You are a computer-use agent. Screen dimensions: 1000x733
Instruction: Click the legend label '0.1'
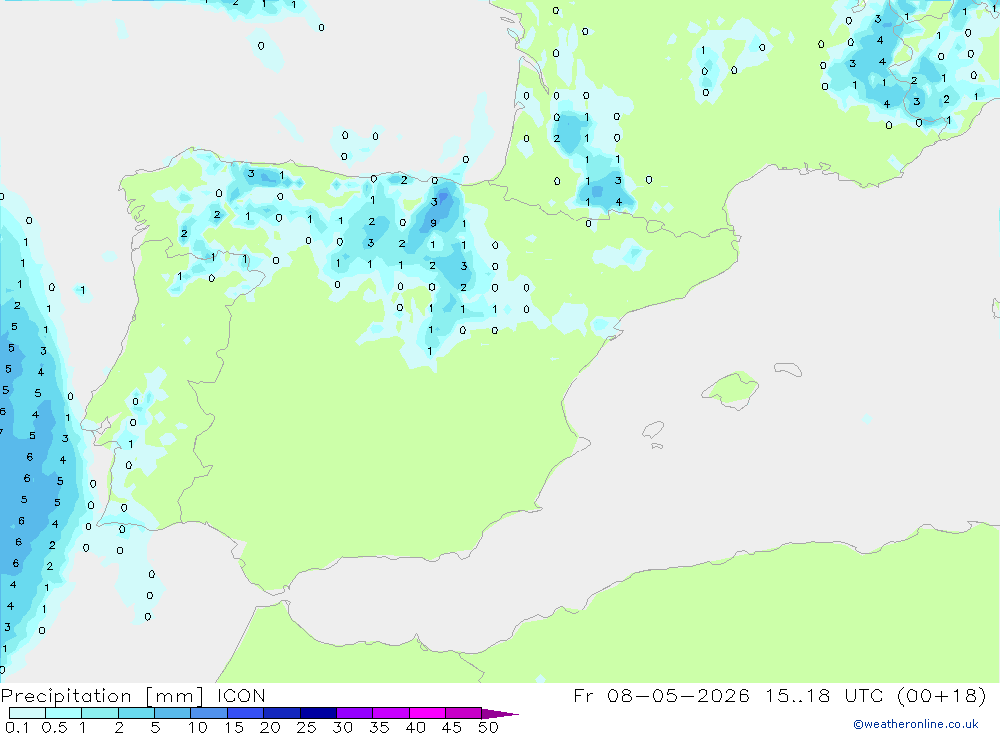click(x=17, y=727)
